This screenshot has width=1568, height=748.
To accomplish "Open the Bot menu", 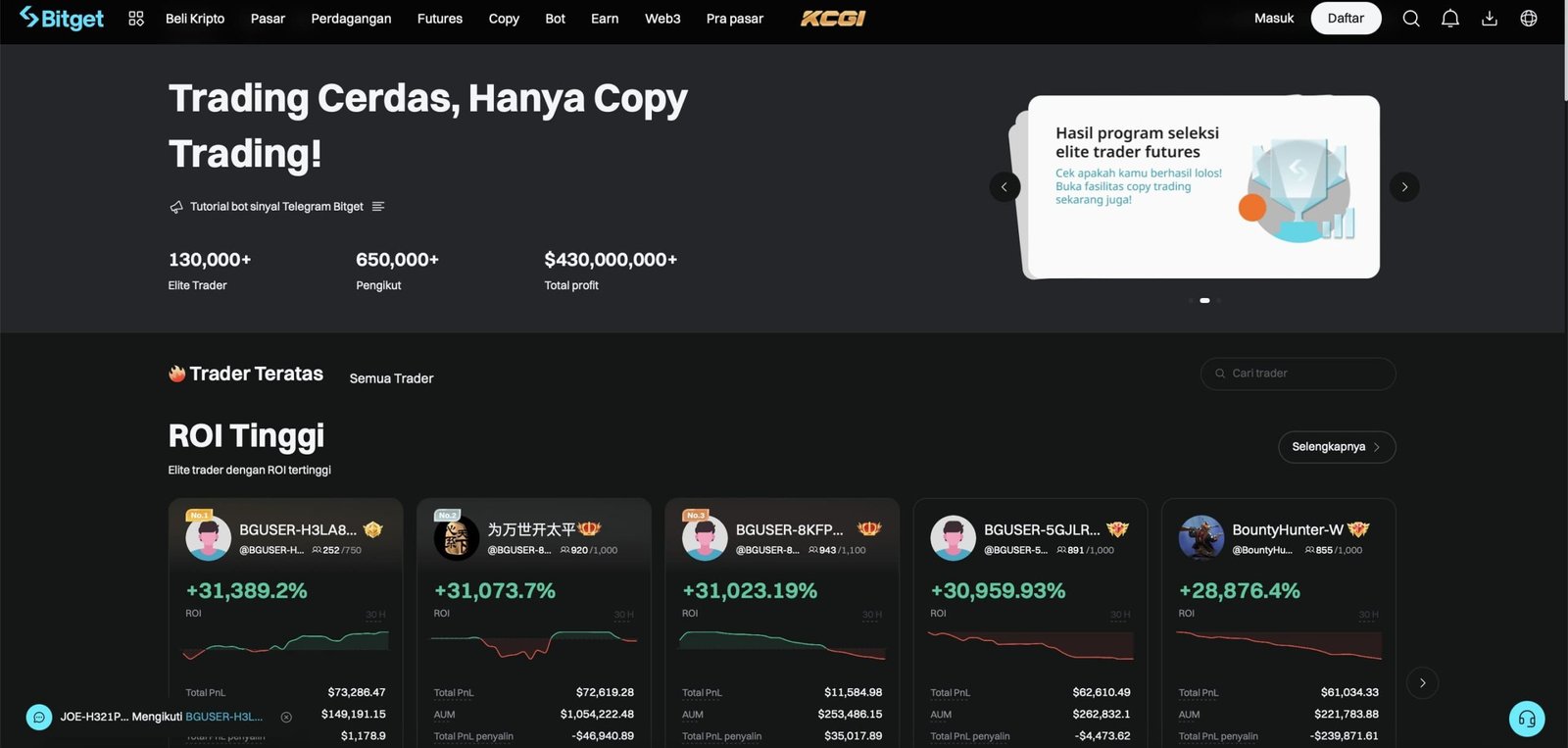I will [x=556, y=19].
